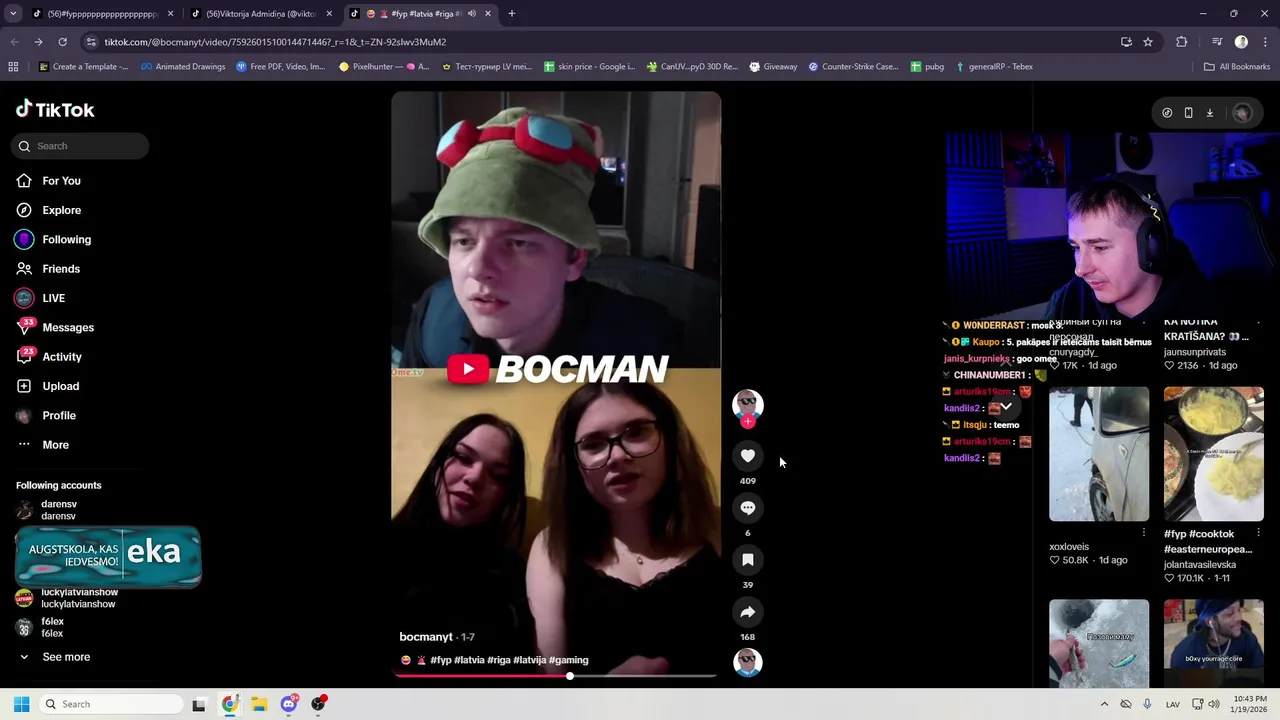Open options dots for the xoxloveis video
Screen dimensions: 1280x720
(1144, 533)
